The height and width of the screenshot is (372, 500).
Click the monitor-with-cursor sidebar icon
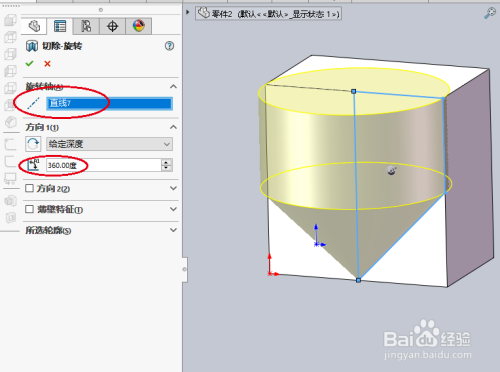point(10,179)
